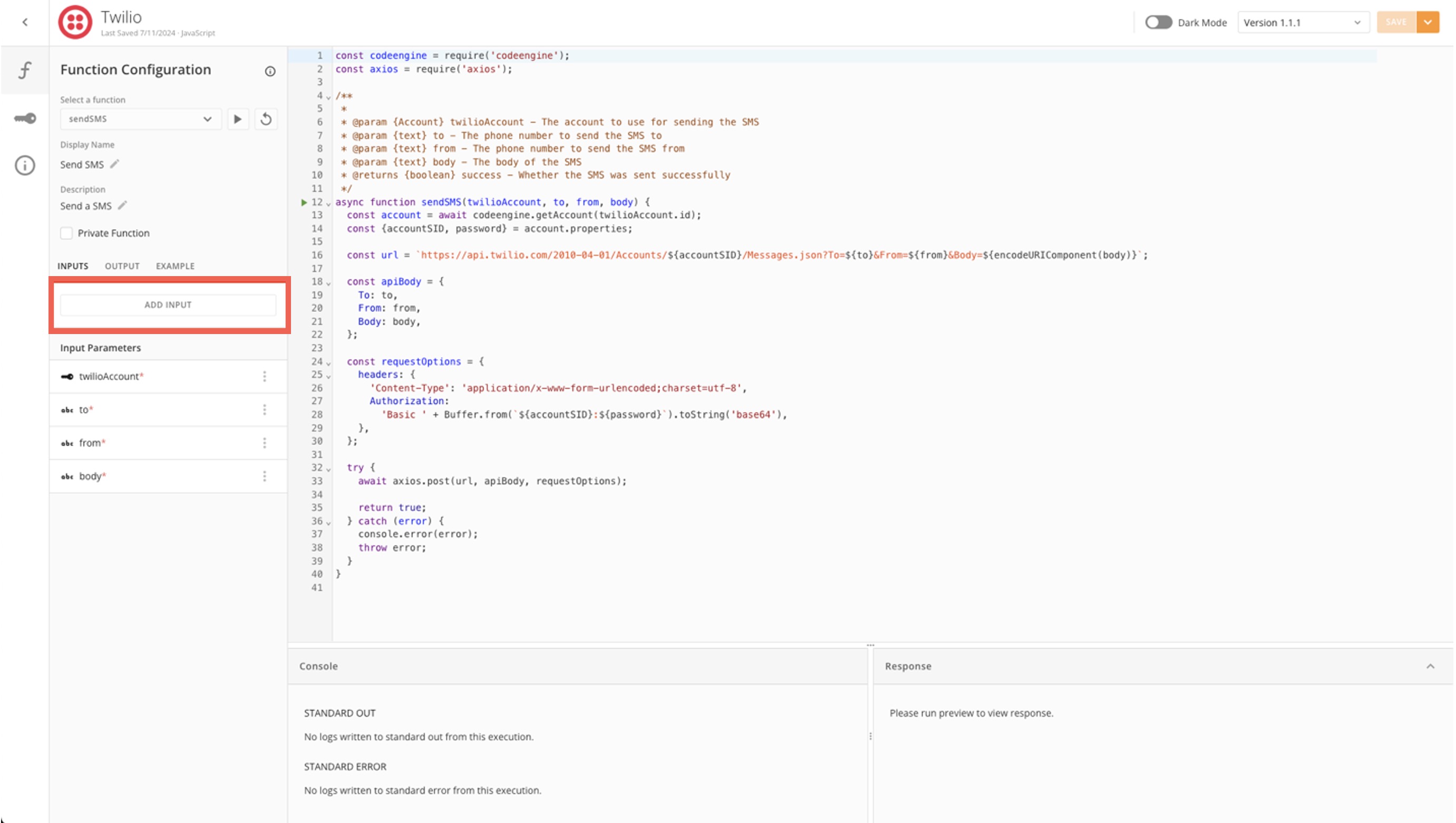Click the back arrow next to Twilio header
The height and width of the screenshot is (823, 1456).
pyautogui.click(x=24, y=22)
